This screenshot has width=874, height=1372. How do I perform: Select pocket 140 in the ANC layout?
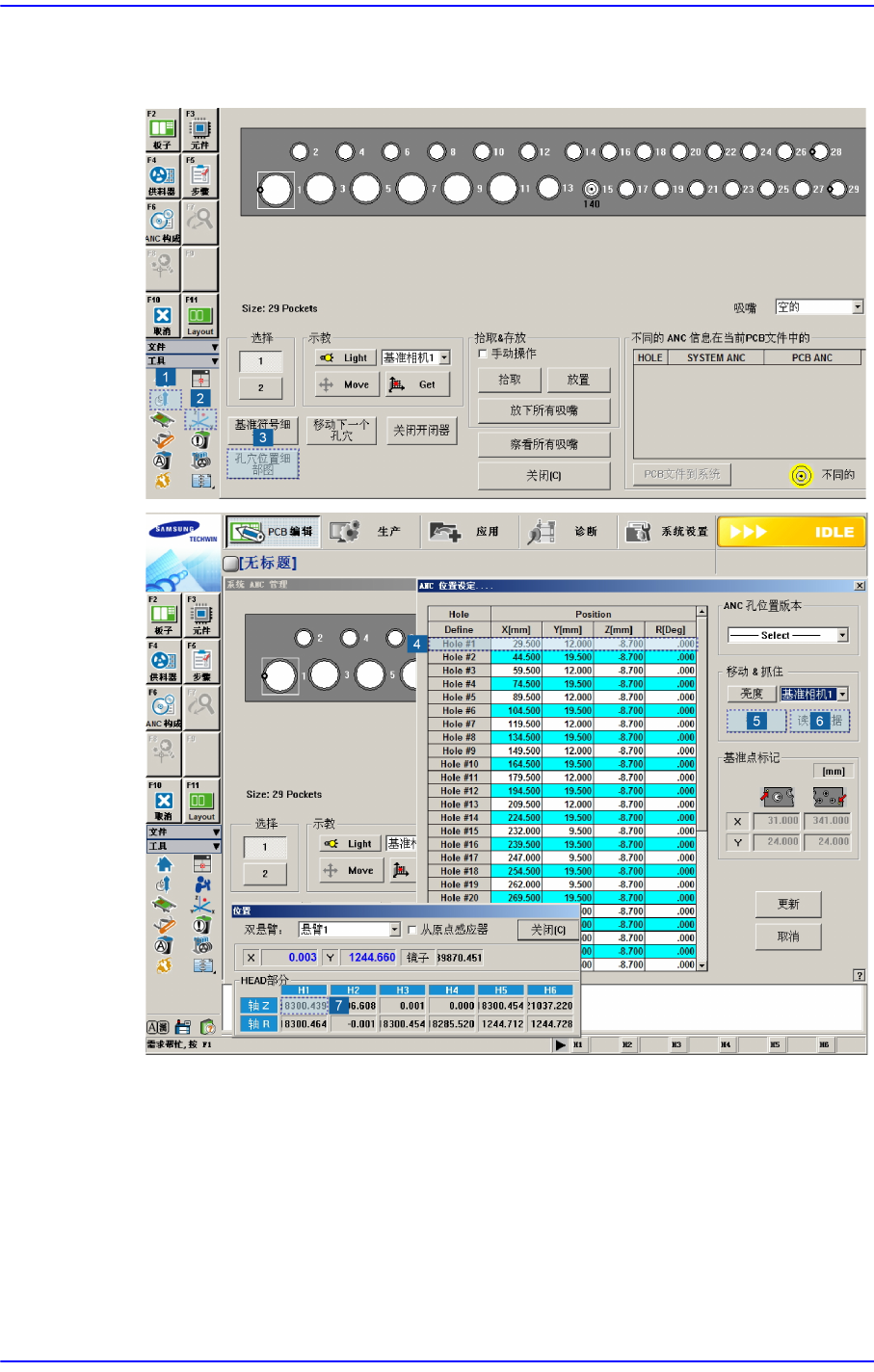(592, 190)
